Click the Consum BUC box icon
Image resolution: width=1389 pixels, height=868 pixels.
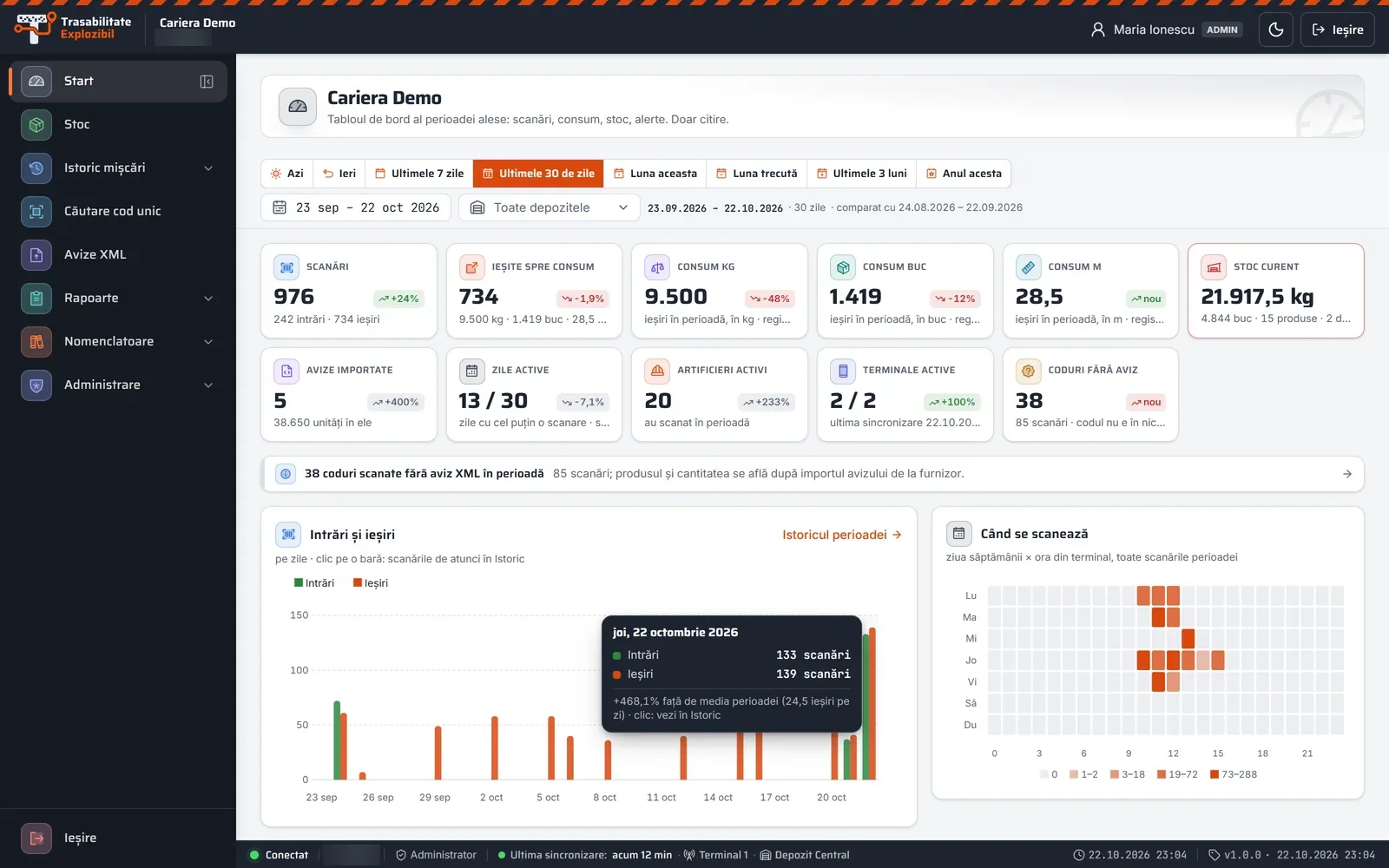tap(843, 266)
